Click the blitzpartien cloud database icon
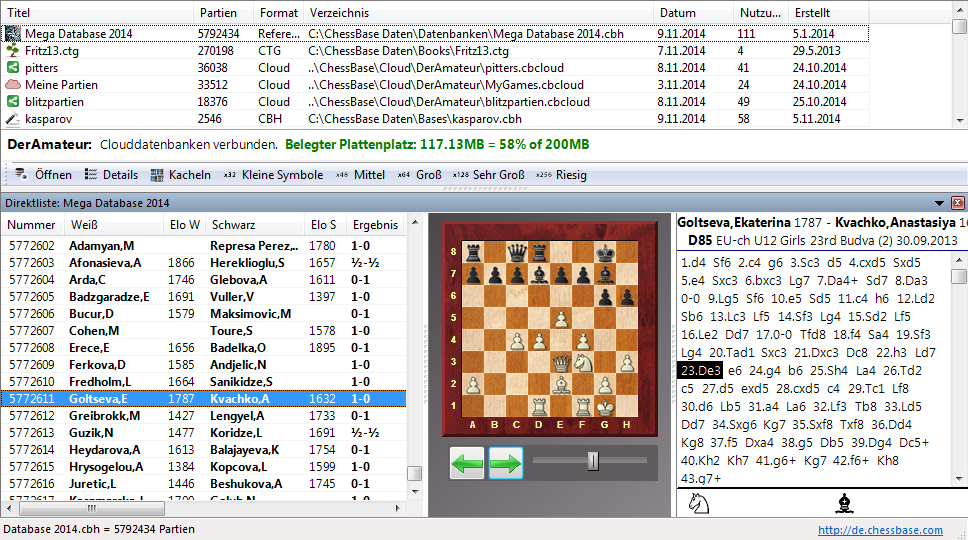 coord(12,101)
